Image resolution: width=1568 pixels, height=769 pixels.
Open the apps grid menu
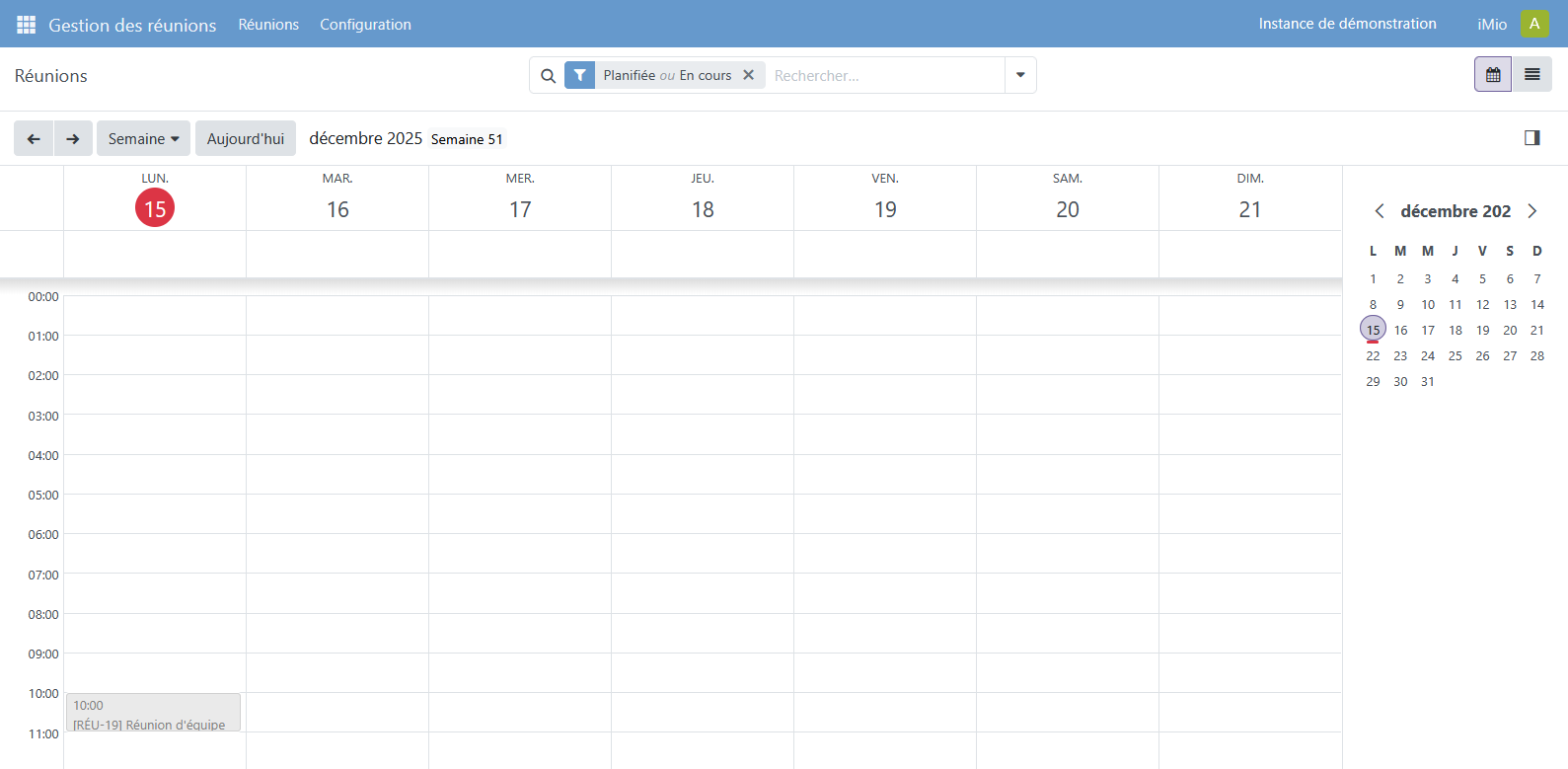27,25
